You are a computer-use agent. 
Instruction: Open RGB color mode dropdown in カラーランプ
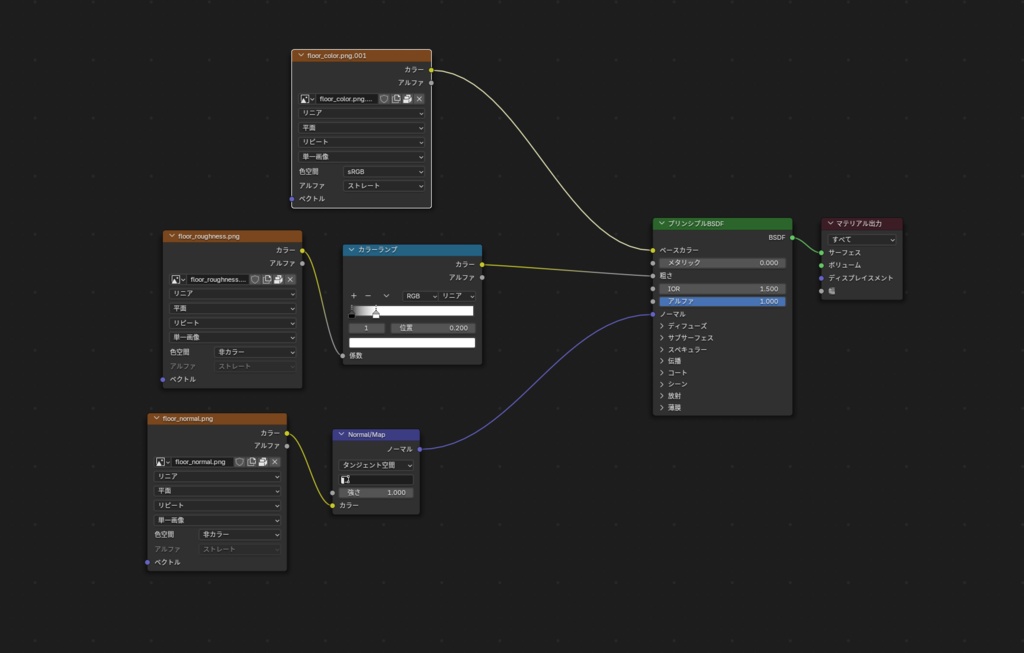tap(420, 296)
